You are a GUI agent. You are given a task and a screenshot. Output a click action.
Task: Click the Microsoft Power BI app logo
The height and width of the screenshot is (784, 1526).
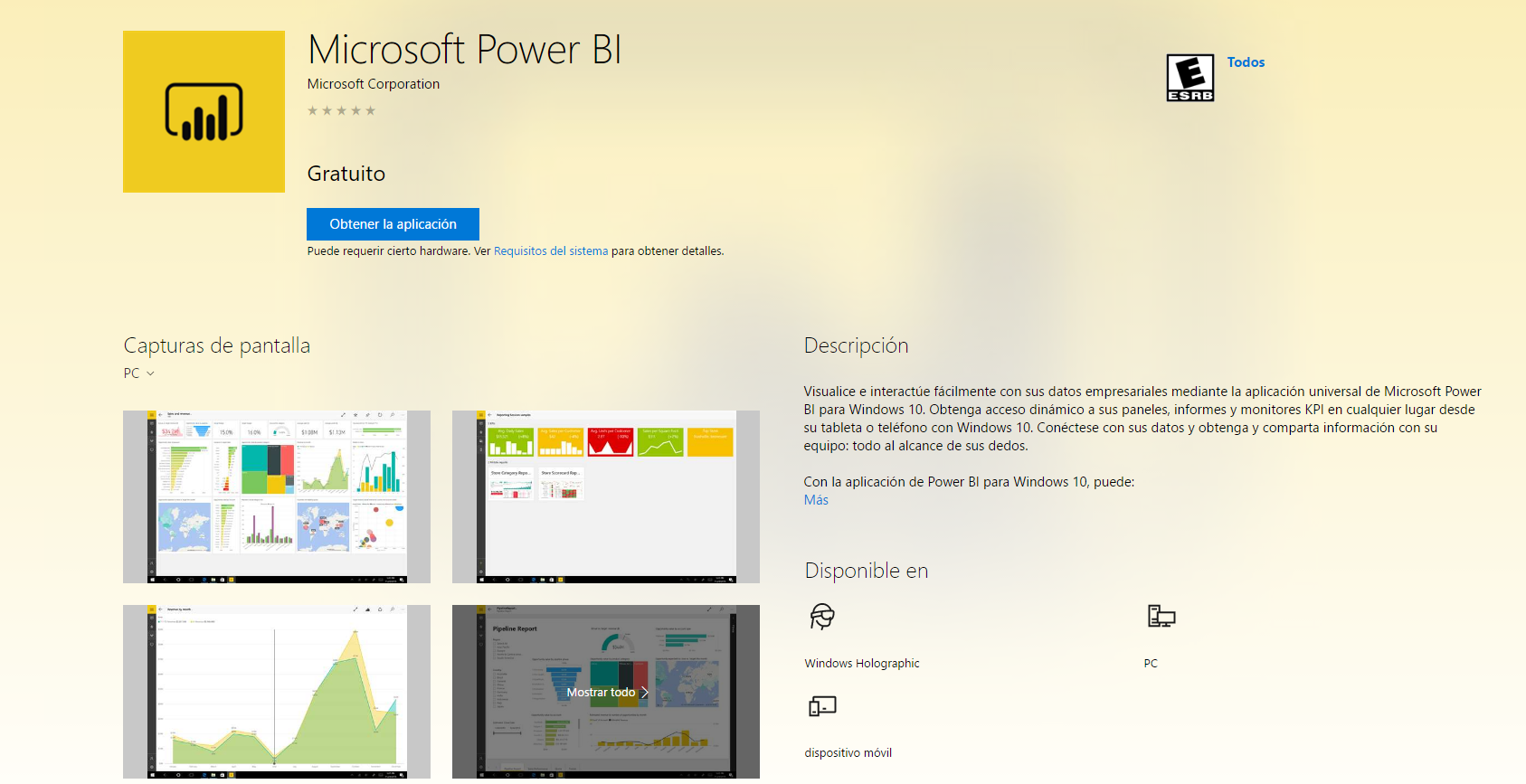204,111
